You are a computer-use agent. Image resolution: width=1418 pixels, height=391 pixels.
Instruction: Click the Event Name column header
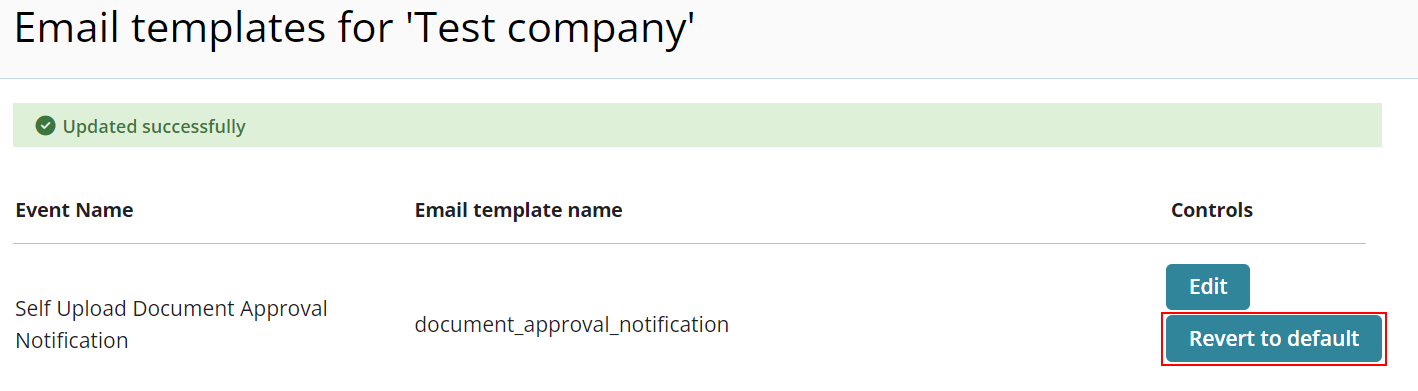[75, 210]
